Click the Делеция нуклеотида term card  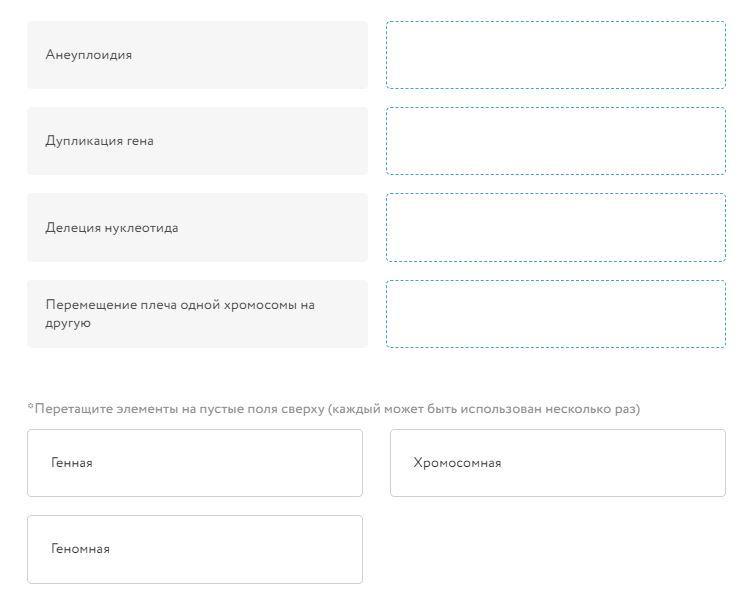pyautogui.click(x=198, y=228)
